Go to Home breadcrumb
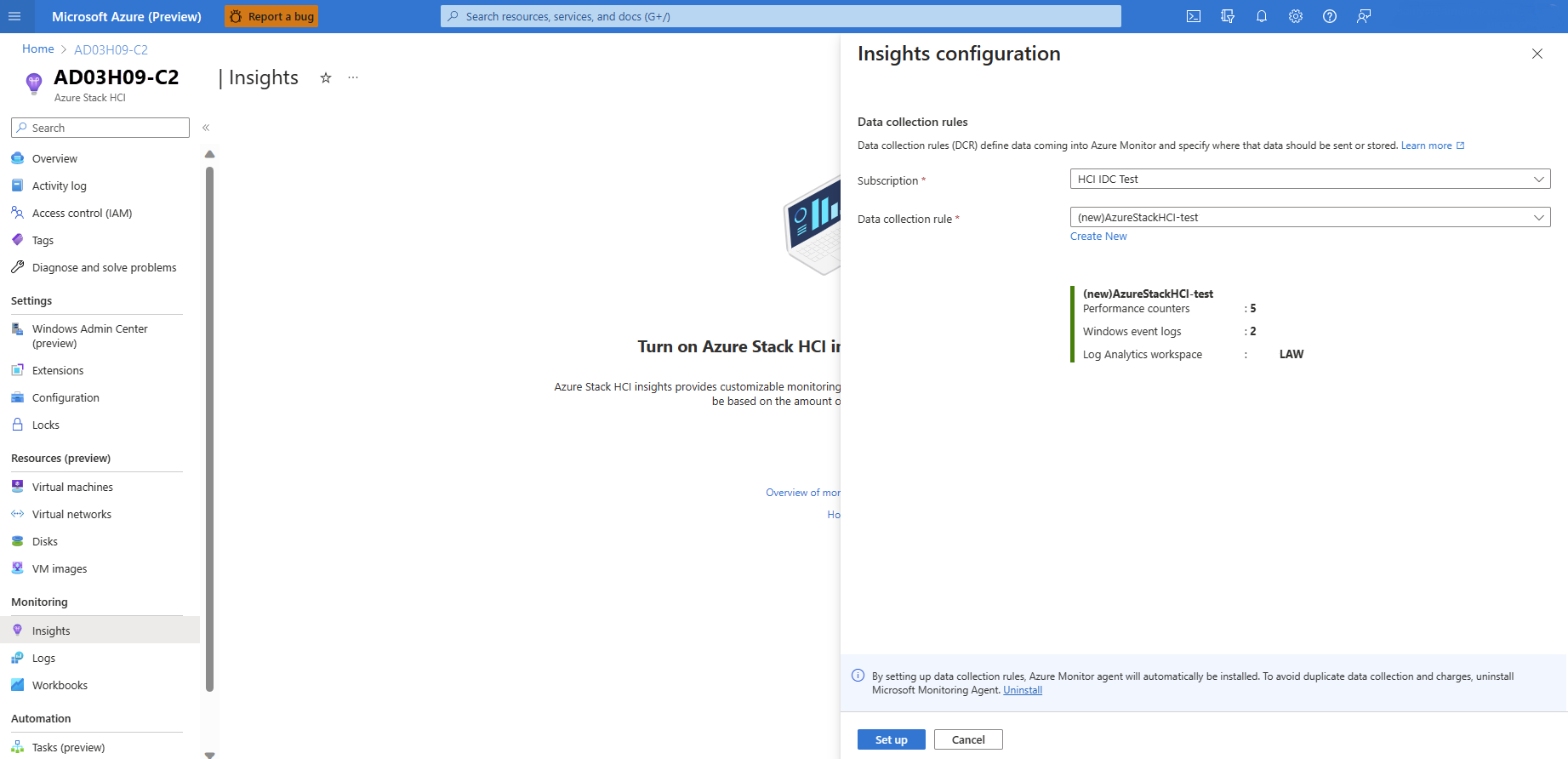Image resolution: width=1568 pixels, height=759 pixels. [x=38, y=49]
